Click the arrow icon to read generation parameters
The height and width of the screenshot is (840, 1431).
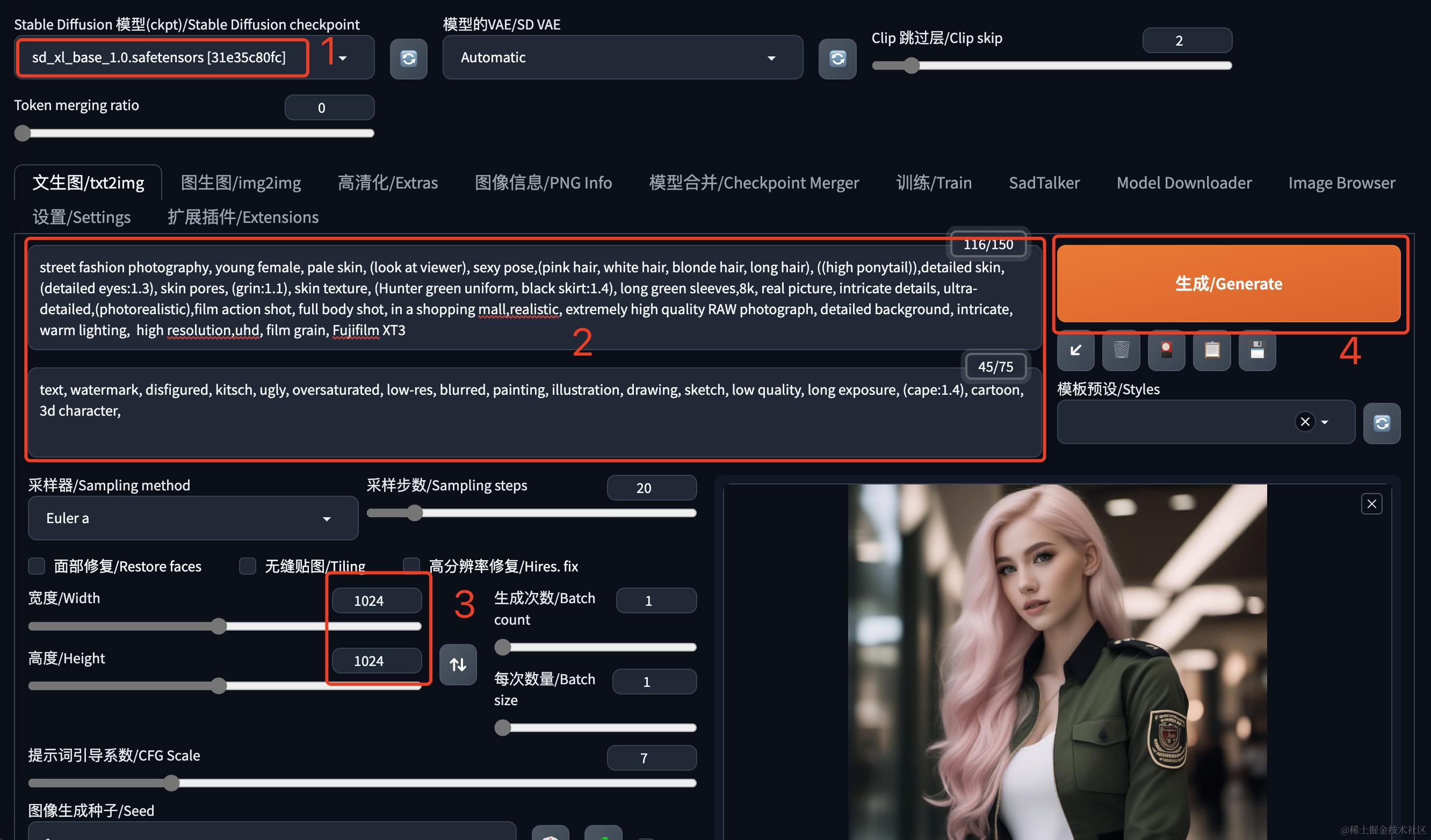point(1075,350)
